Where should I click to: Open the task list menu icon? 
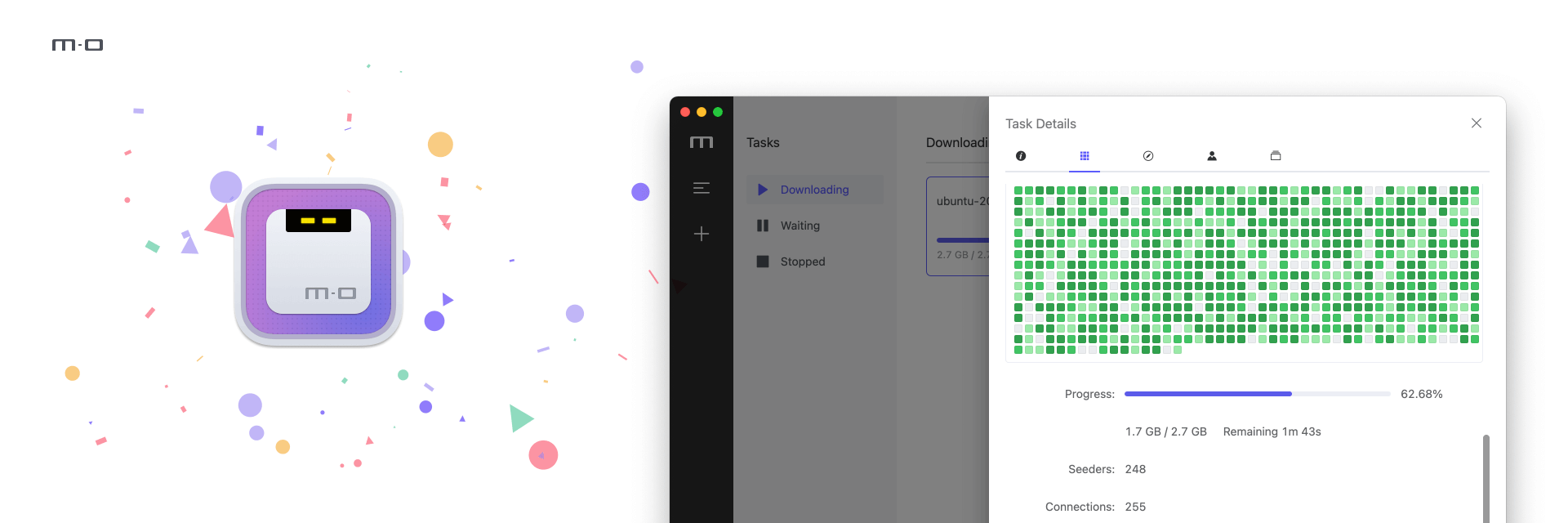pyautogui.click(x=702, y=188)
